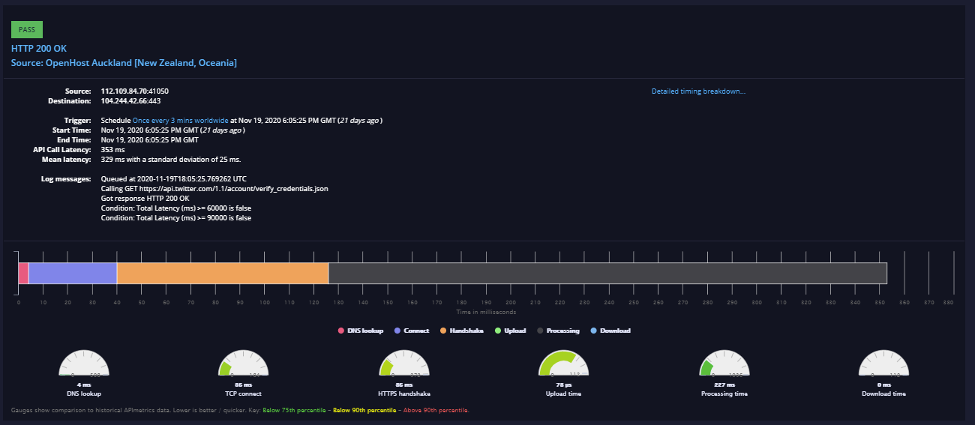Select the API Call Latency value 353 ms
The height and width of the screenshot is (427, 977).
(x=113, y=150)
